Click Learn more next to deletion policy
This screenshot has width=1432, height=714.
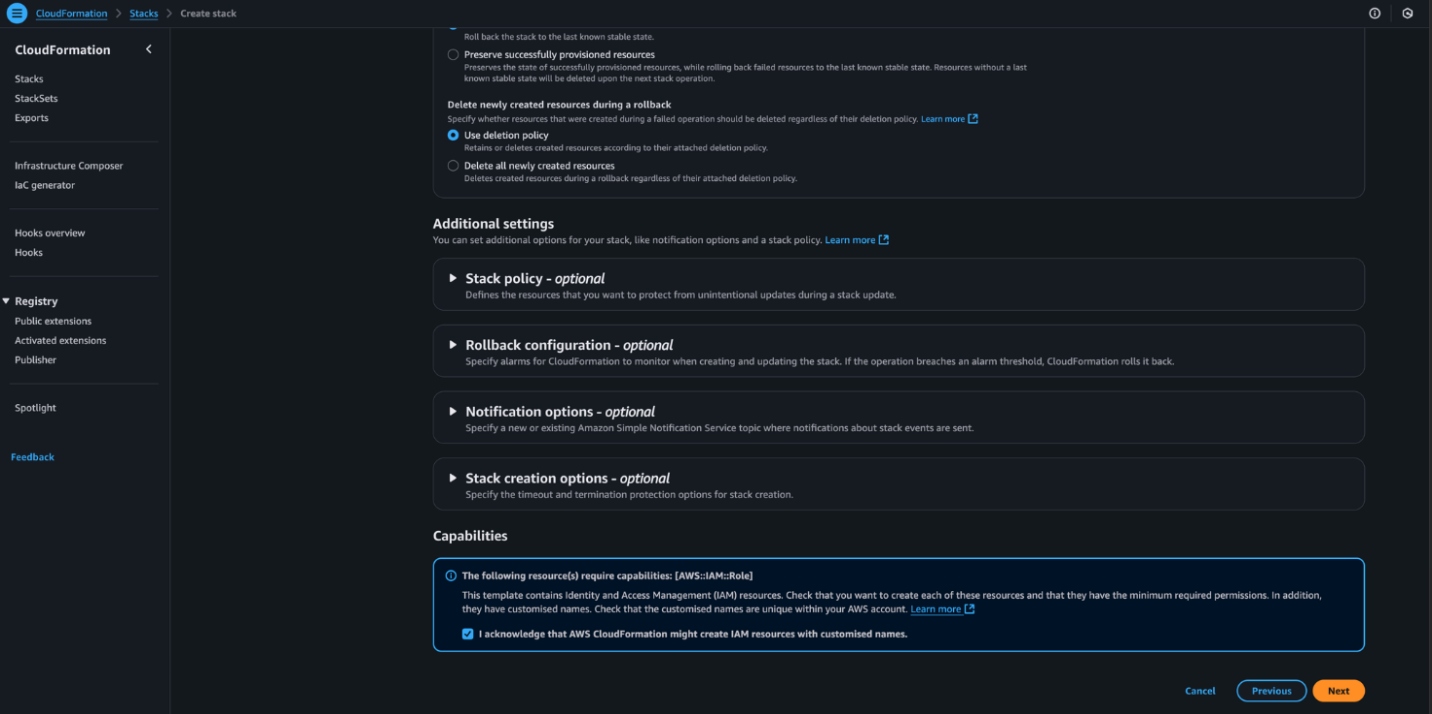pyautogui.click(x=943, y=119)
